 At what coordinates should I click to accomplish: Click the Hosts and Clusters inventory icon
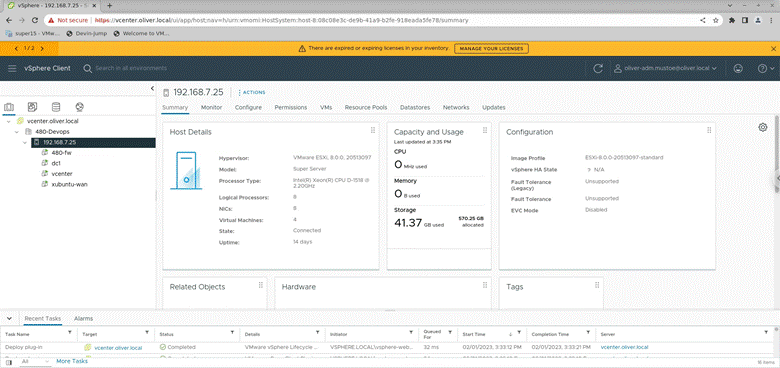pos(9,107)
